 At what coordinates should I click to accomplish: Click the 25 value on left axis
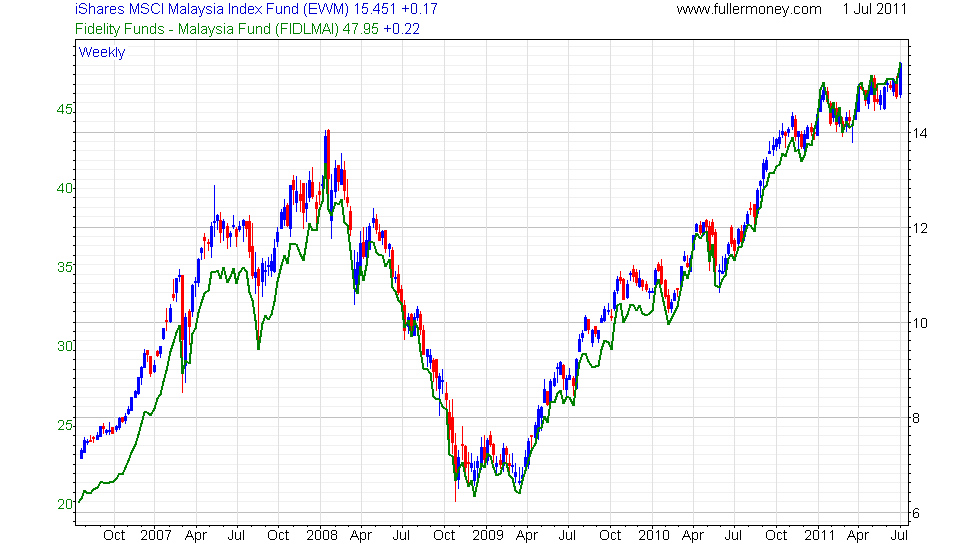[x=64, y=426]
